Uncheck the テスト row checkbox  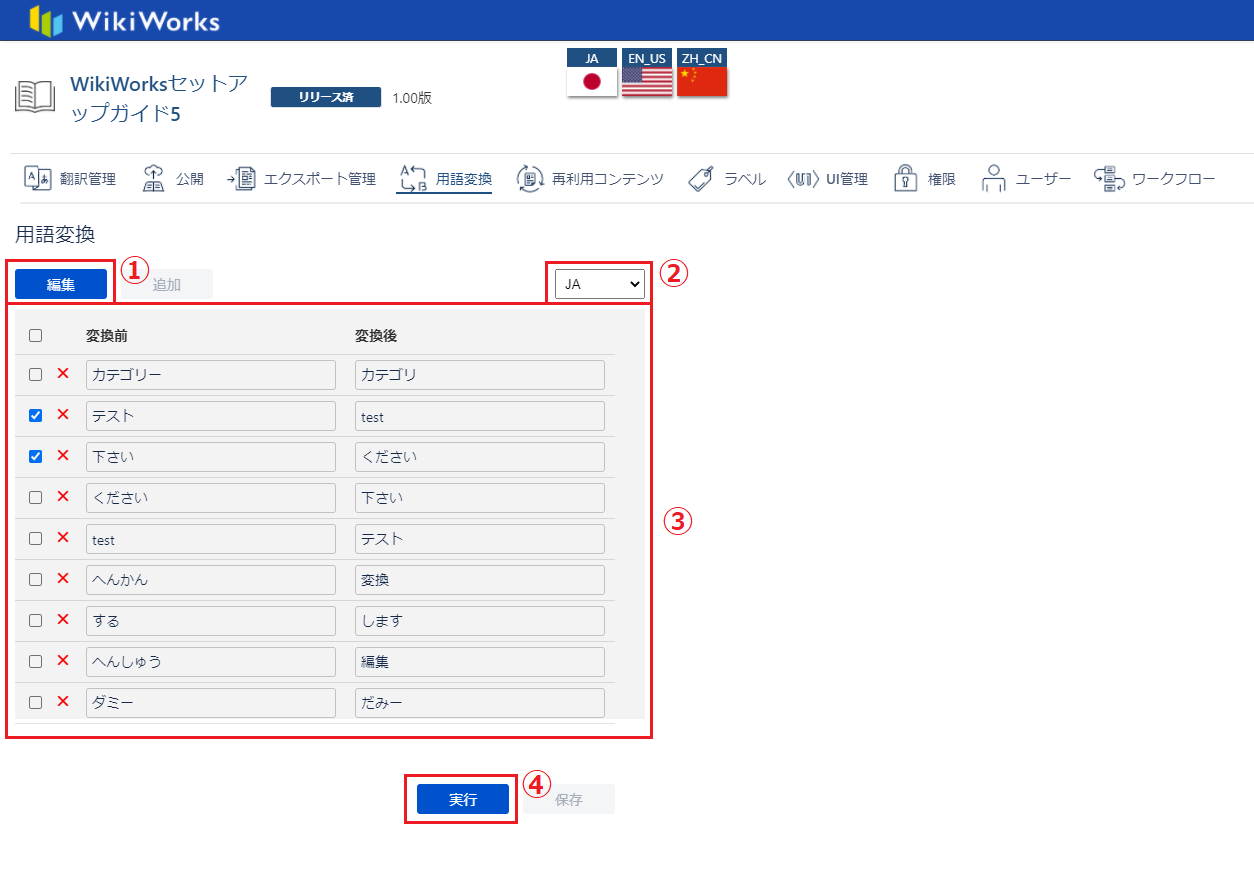[36, 415]
